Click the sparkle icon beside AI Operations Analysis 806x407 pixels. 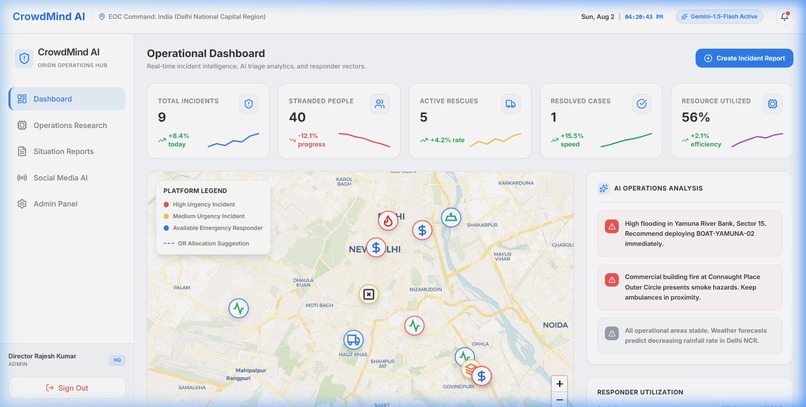click(603, 188)
